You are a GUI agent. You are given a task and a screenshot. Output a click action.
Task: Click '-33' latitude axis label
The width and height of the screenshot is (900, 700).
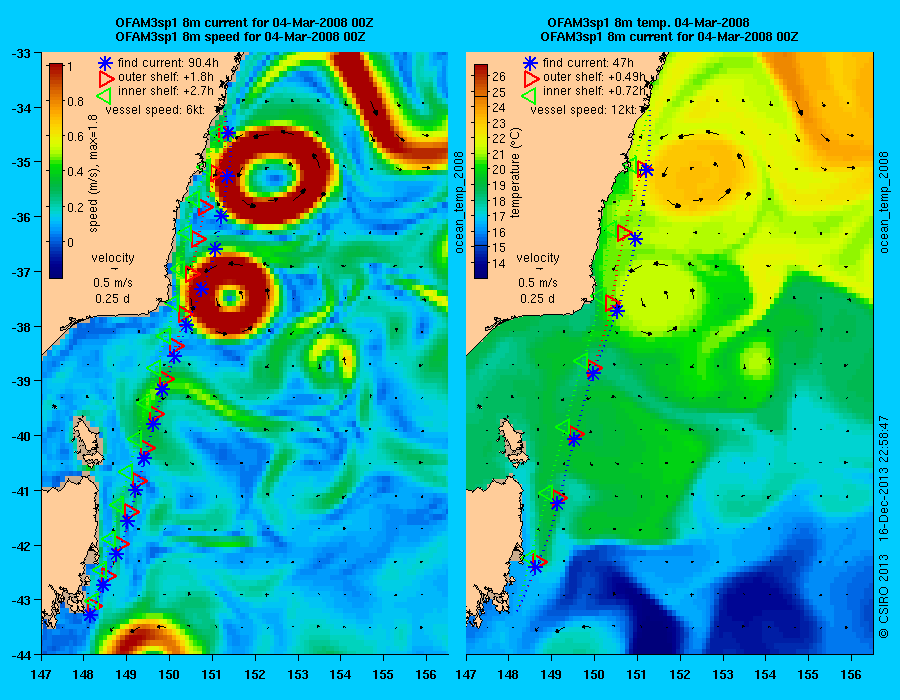click(21, 53)
